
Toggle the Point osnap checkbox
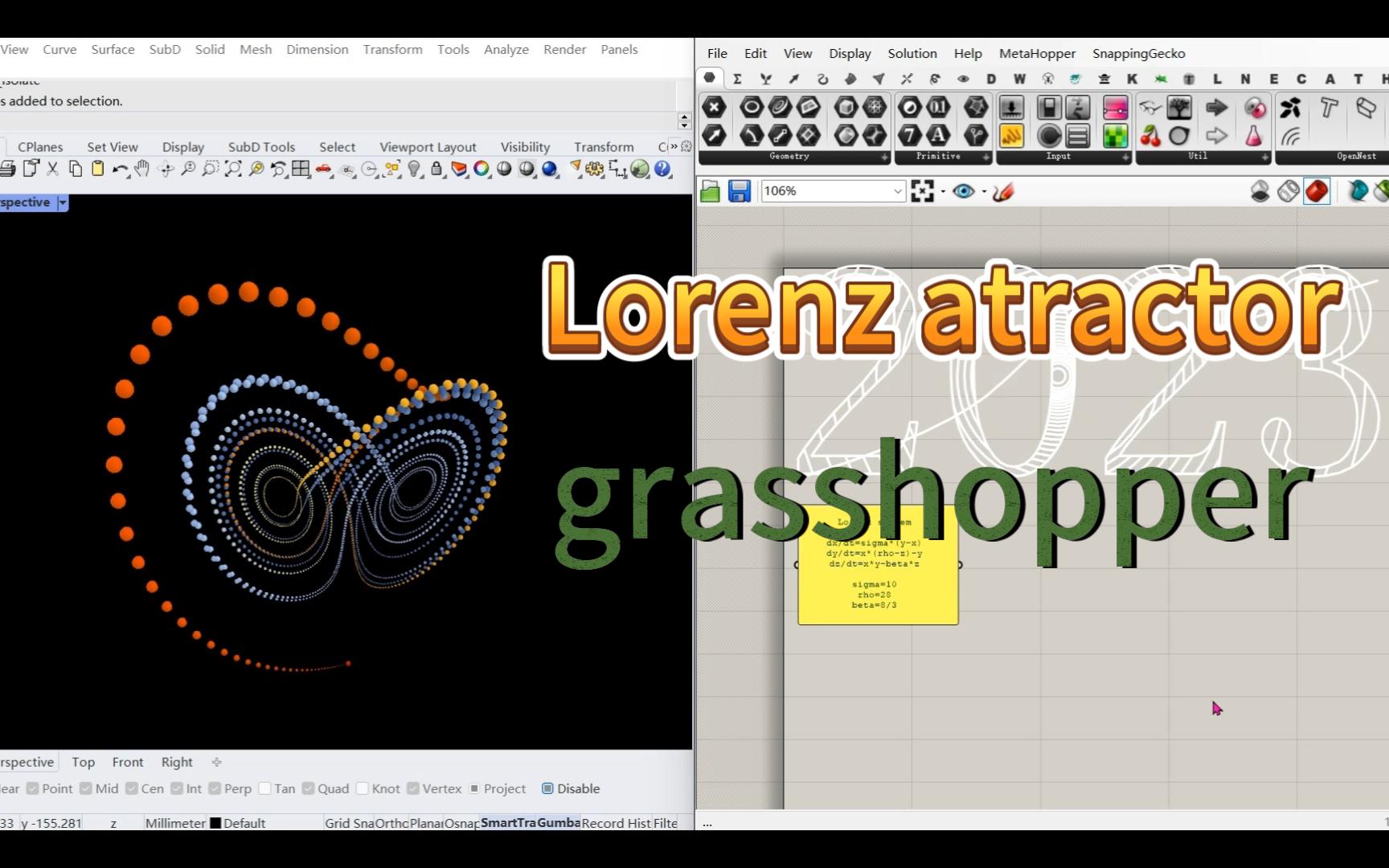[33, 788]
